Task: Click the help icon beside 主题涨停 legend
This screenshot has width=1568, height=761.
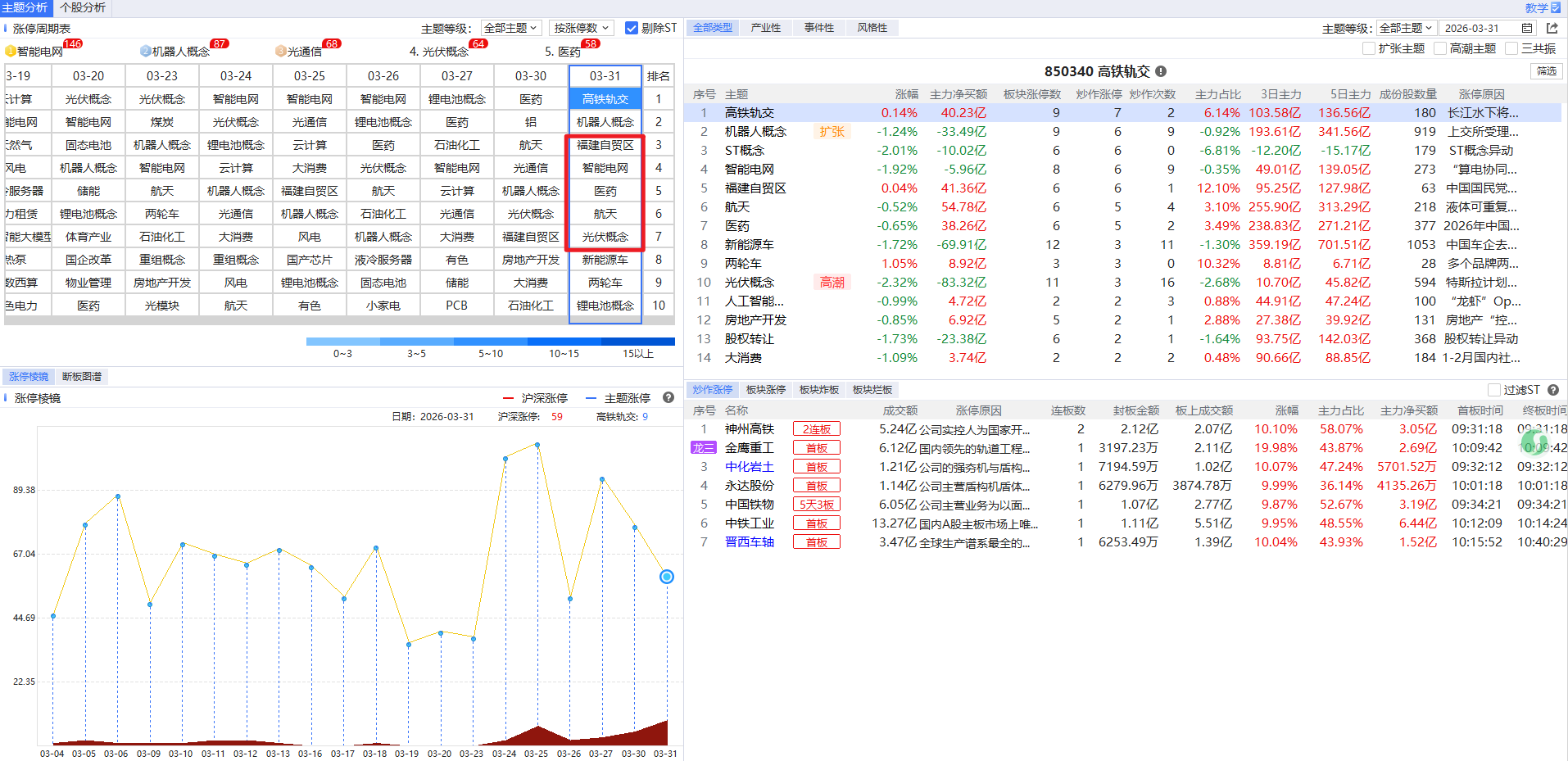Action: tap(668, 398)
